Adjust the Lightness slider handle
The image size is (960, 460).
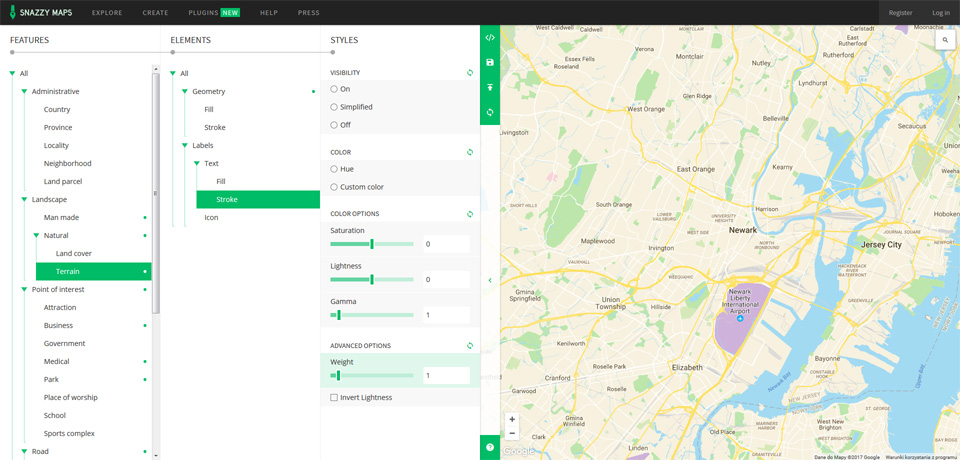pos(372,279)
